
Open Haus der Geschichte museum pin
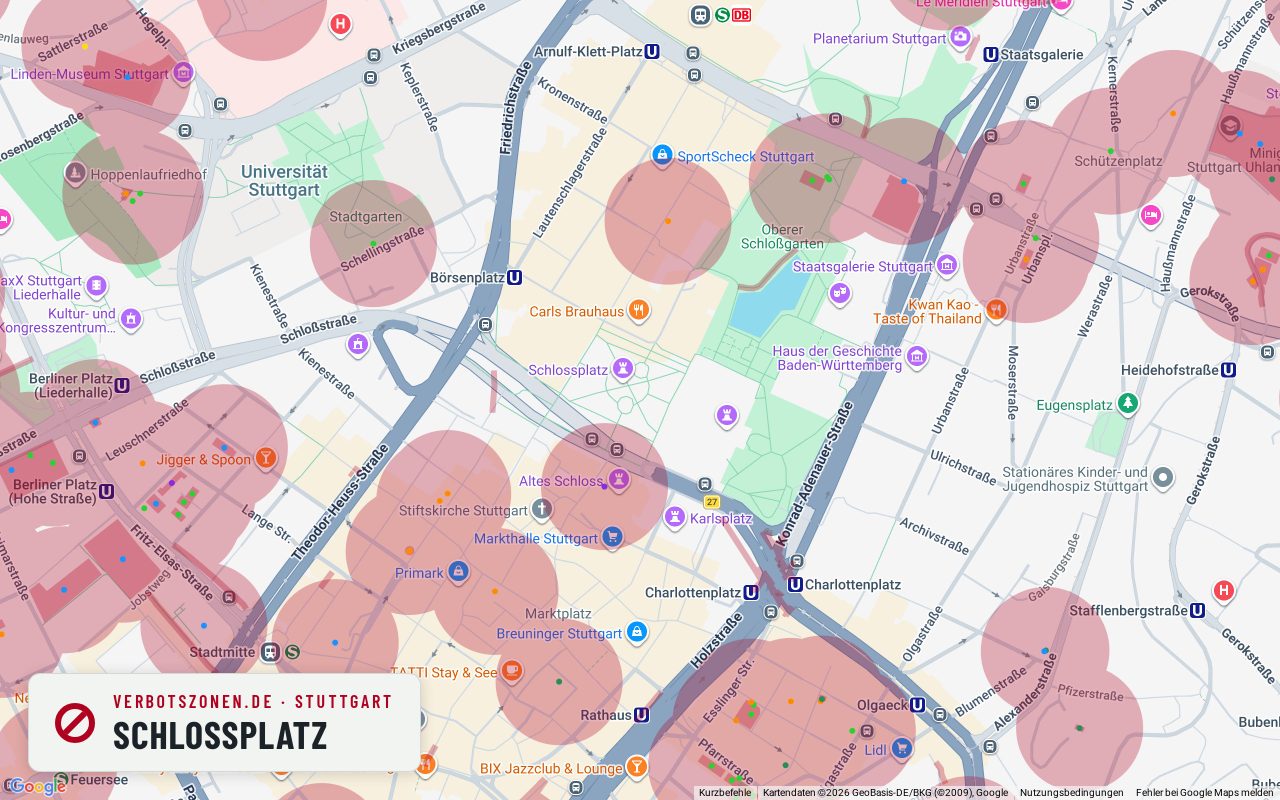click(917, 357)
